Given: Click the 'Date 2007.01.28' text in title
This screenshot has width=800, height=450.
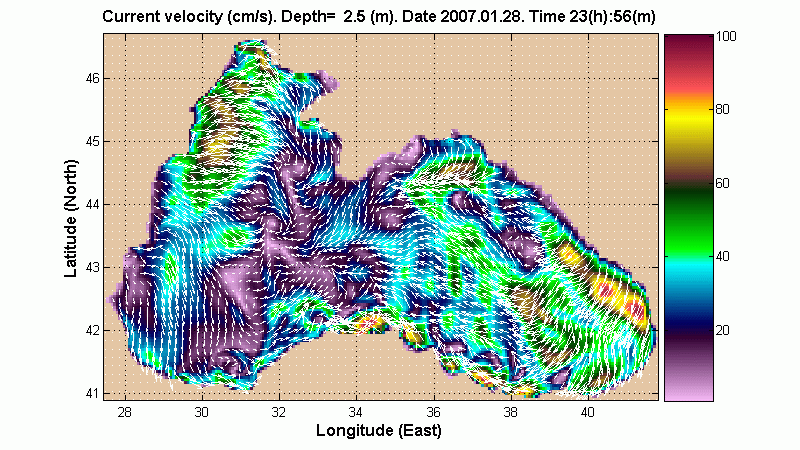Looking at the screenshot, I should tap(462, 17).
